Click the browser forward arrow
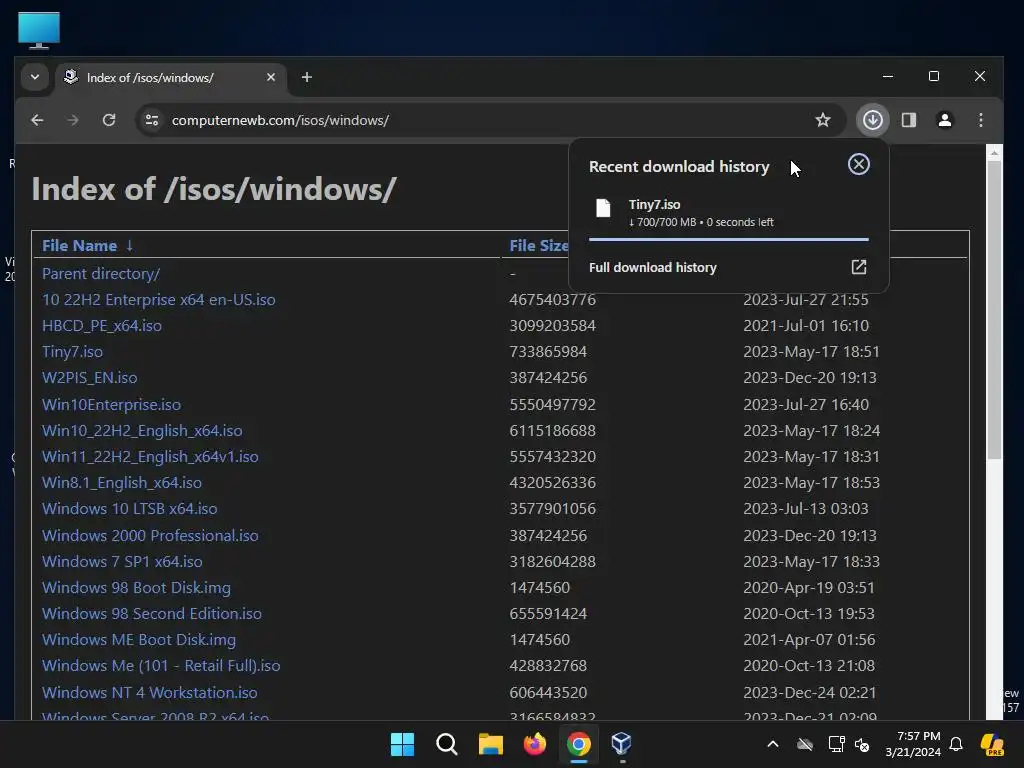The width and height of the screenshot is (1024, 768). (x=72, y=120)
